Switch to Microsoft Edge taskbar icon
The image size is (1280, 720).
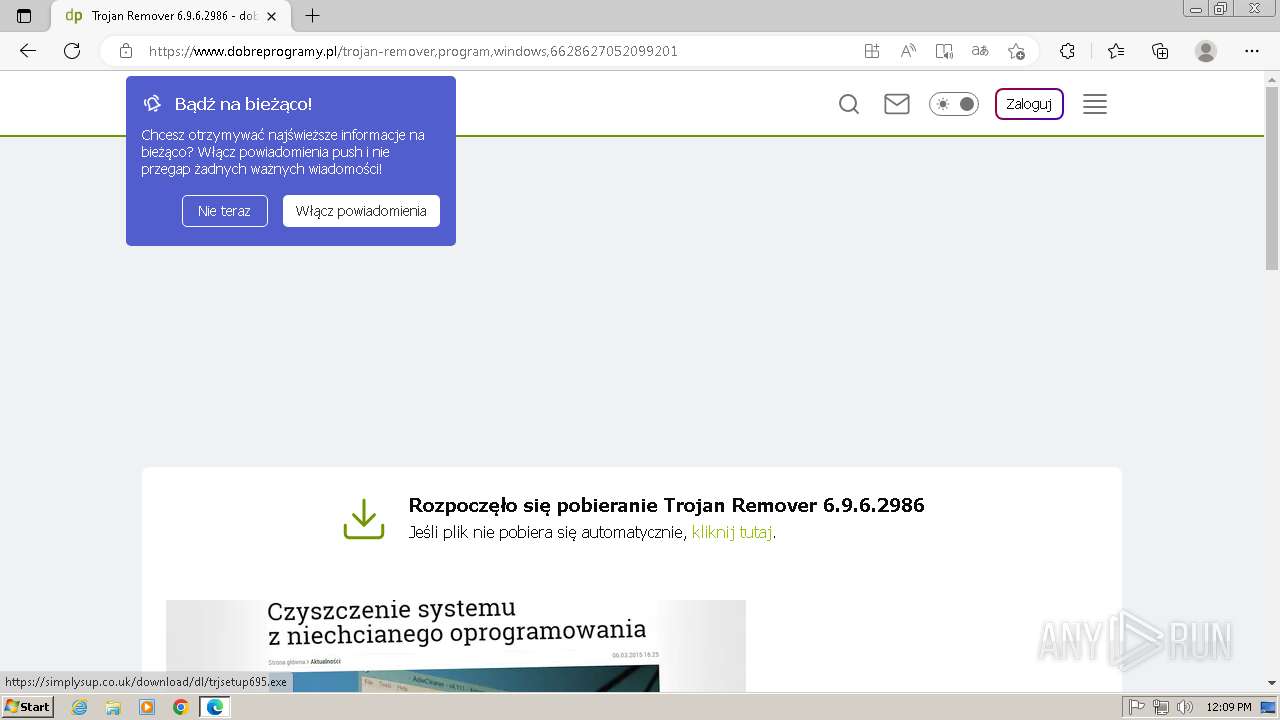coord(215,707)
